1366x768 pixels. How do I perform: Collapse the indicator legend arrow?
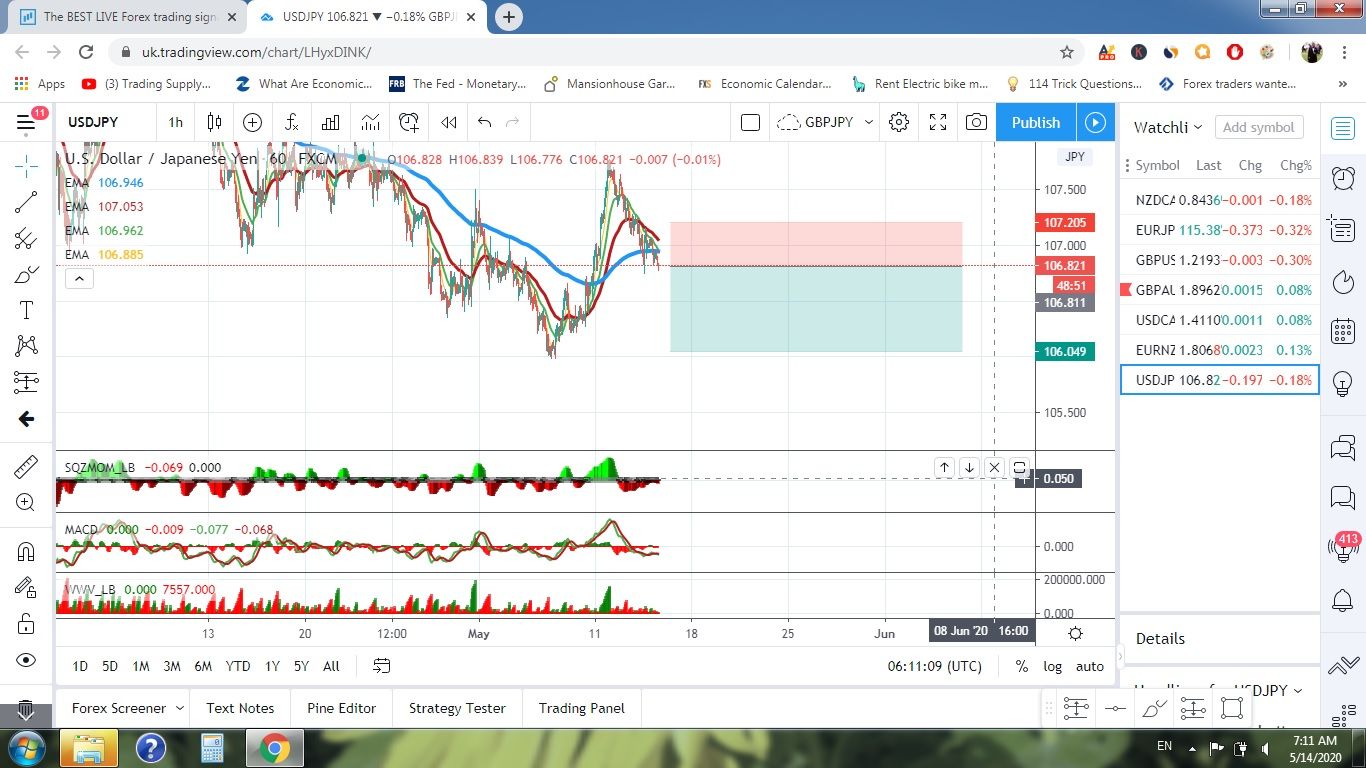point(79,279)
